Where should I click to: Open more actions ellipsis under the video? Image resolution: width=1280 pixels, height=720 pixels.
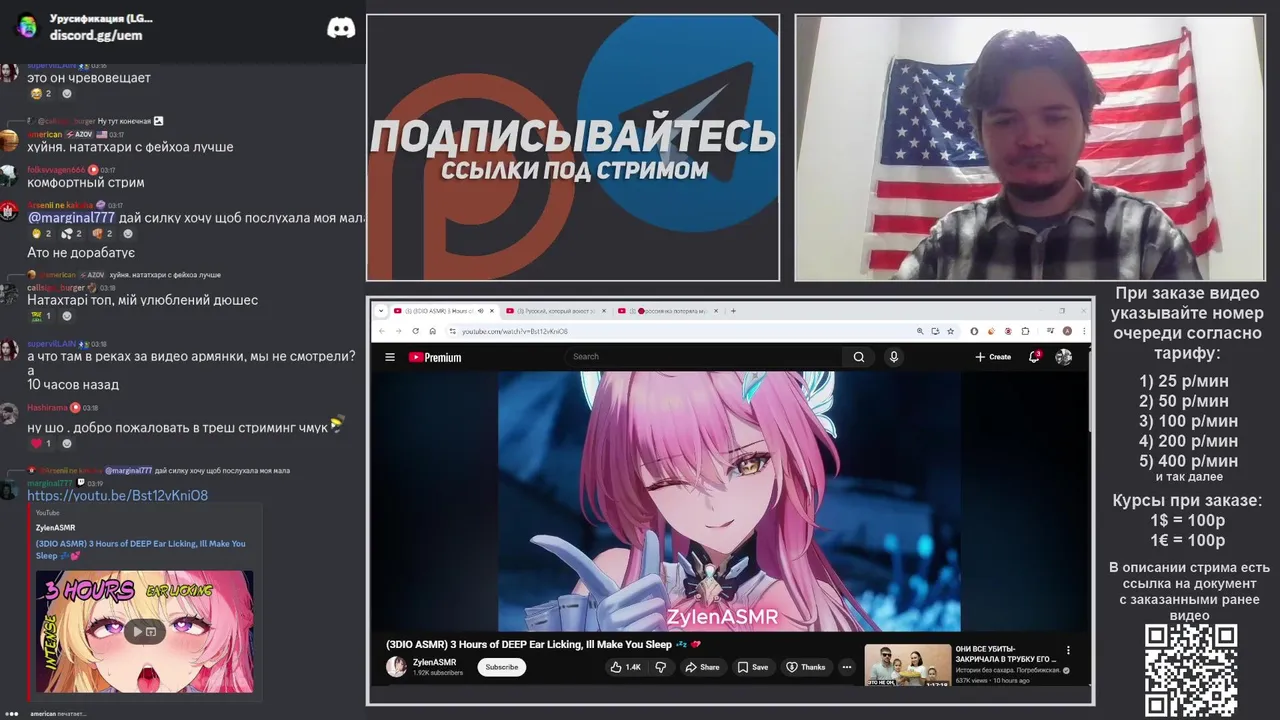(847, 667)
